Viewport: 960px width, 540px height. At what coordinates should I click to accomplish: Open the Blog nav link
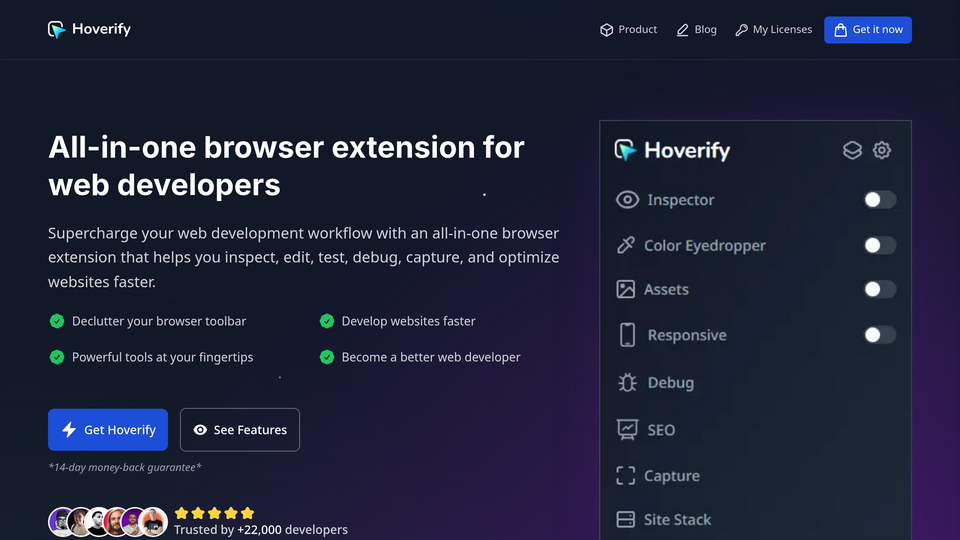coord(696,29)
